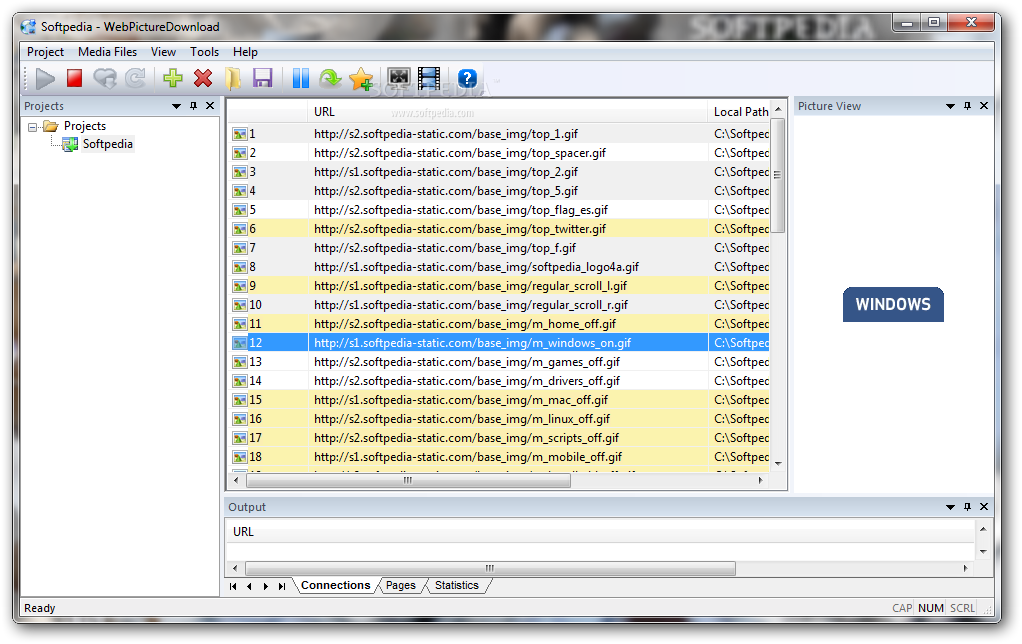
Task: Save project using the purple floppy disk icon
Action: (263, 79)
